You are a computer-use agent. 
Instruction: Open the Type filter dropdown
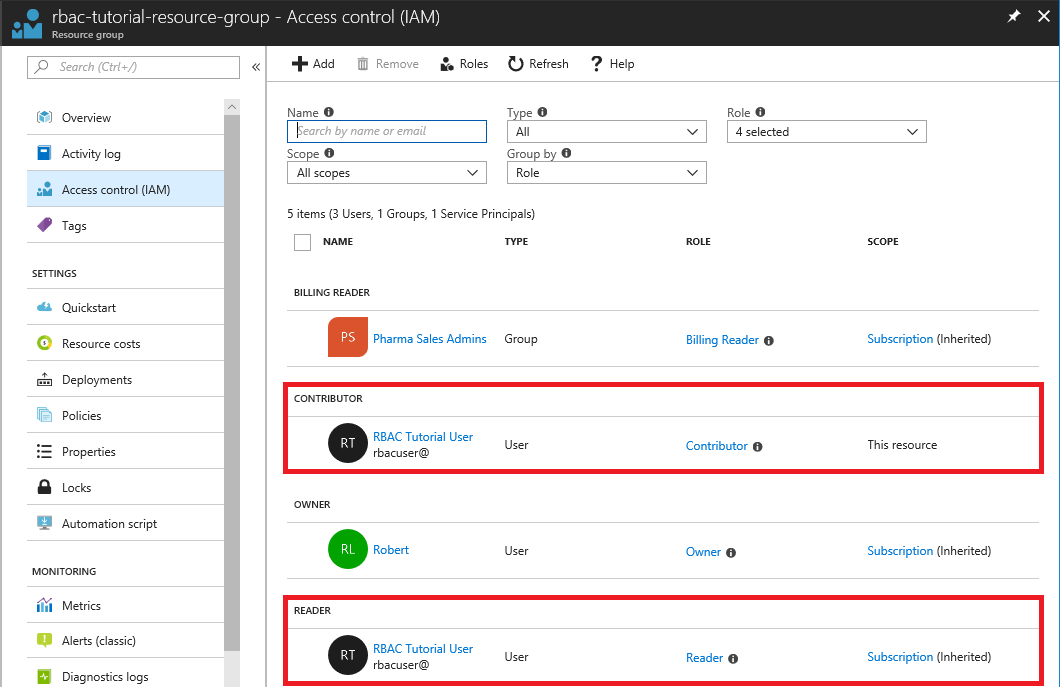(x=606, y=131)
